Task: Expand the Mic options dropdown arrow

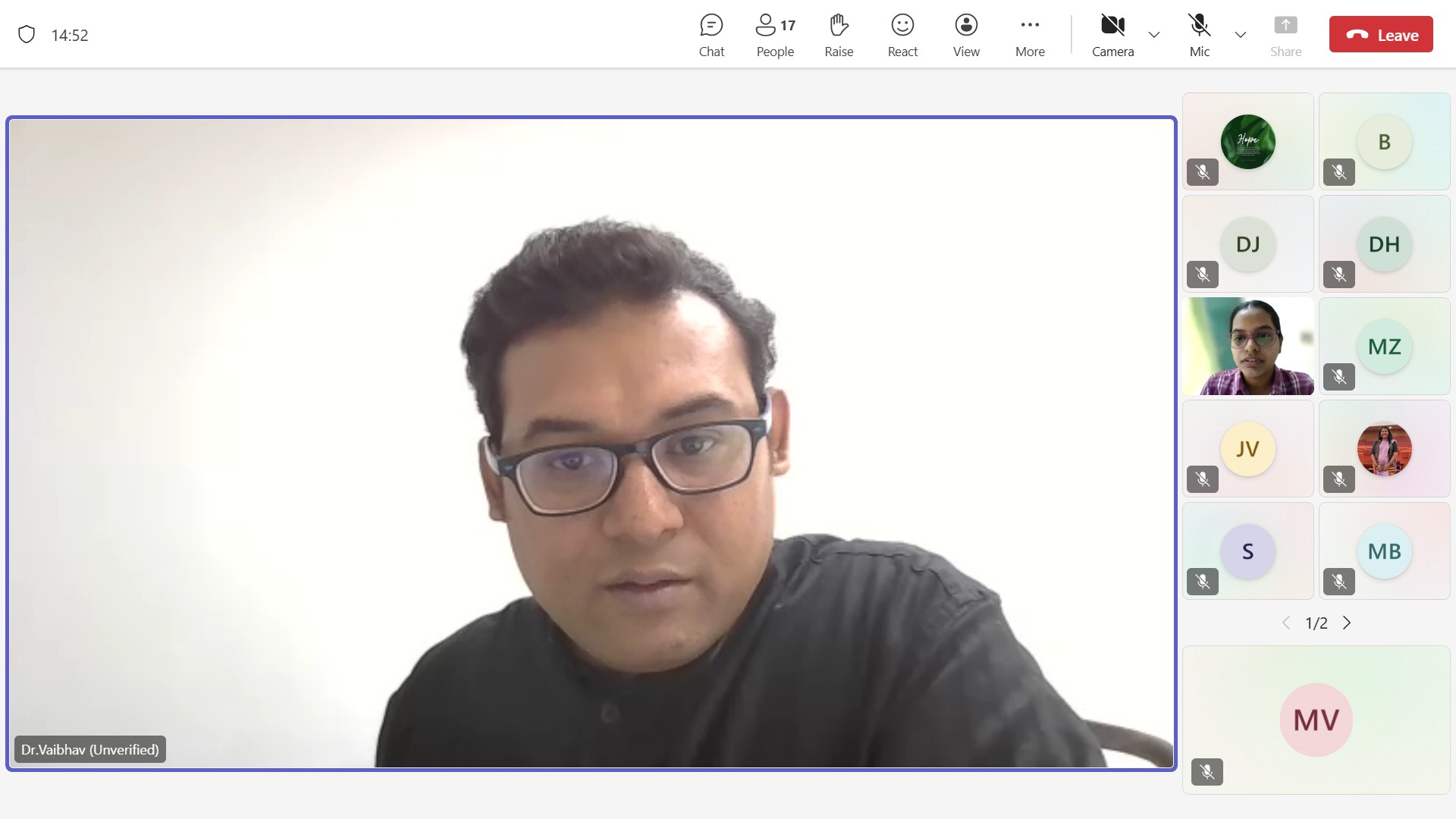Action: pyautogui.click(x=1241, y=35)
